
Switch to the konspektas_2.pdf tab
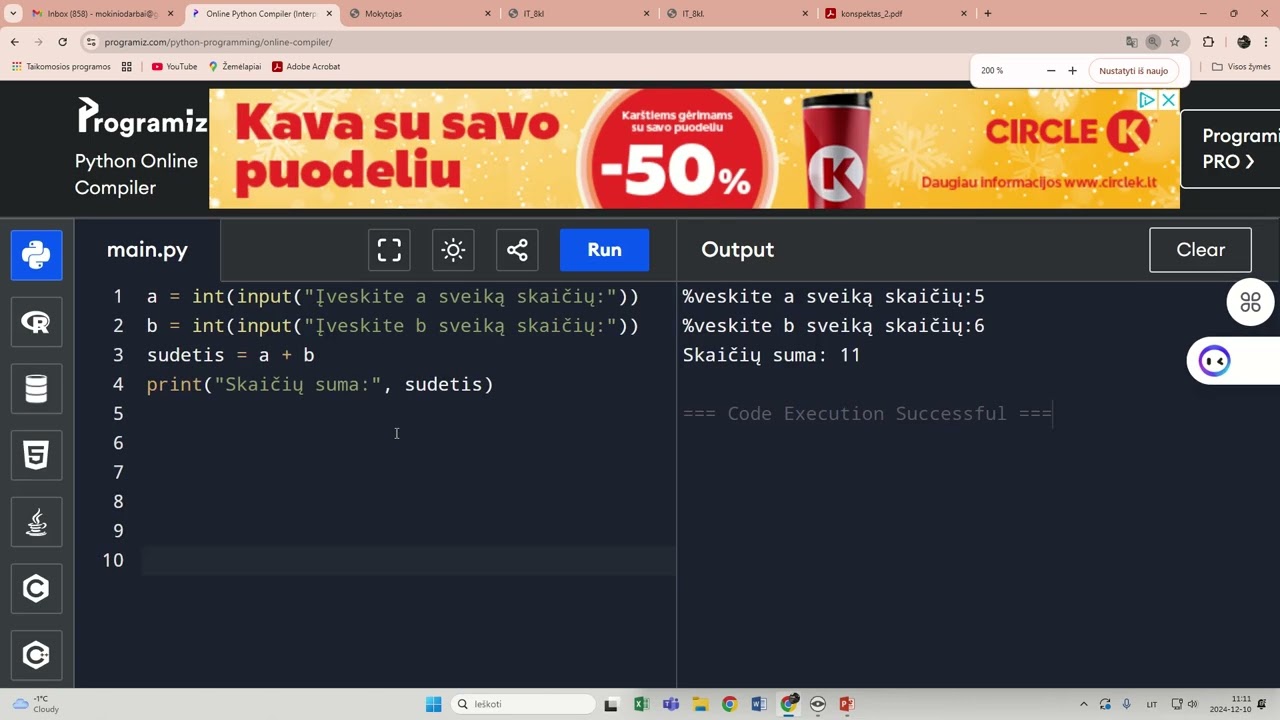pos(896,14)
